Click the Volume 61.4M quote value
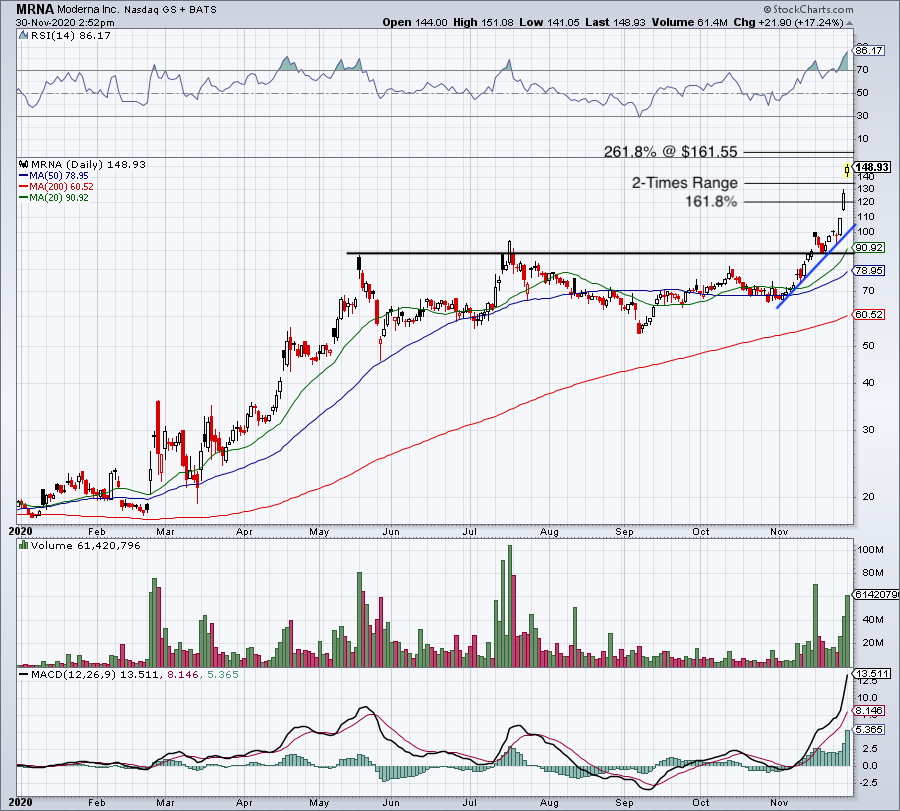 [x=689, y=22]
